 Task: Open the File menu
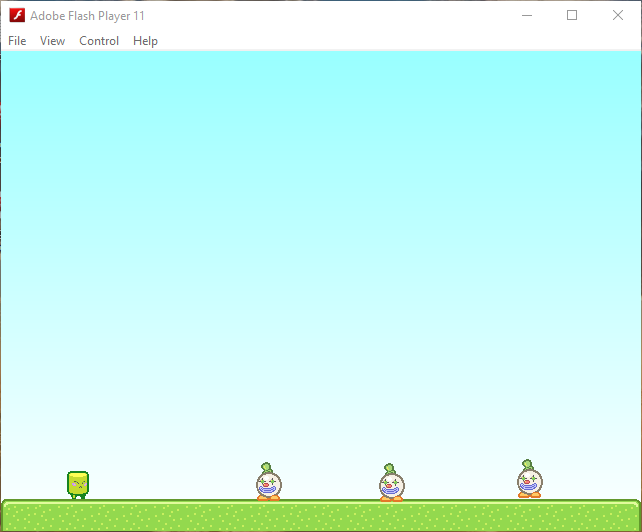tap(17, 41)
